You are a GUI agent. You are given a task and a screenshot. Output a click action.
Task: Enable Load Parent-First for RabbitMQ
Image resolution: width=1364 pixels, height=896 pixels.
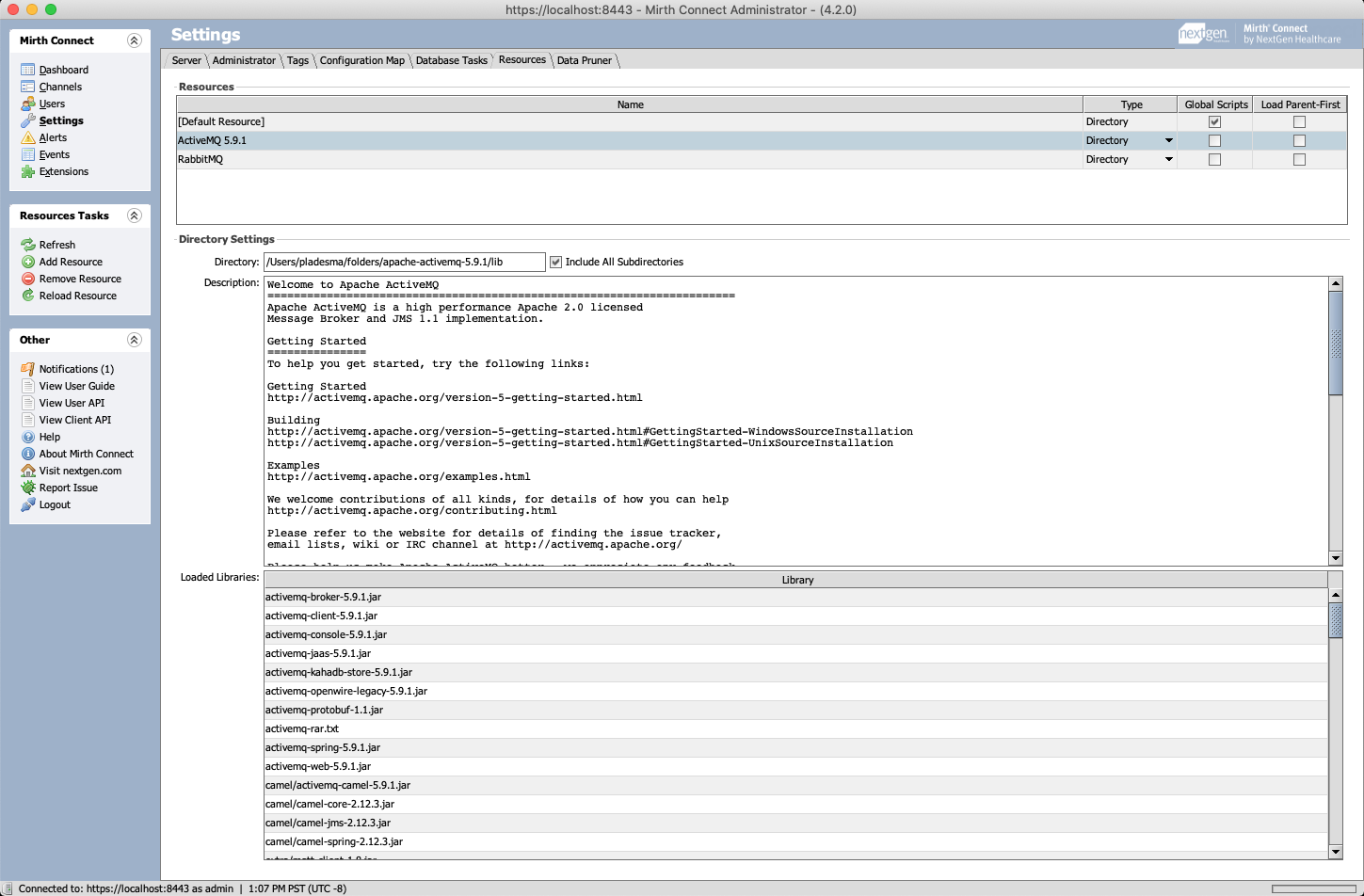[x=1299, y=159]
